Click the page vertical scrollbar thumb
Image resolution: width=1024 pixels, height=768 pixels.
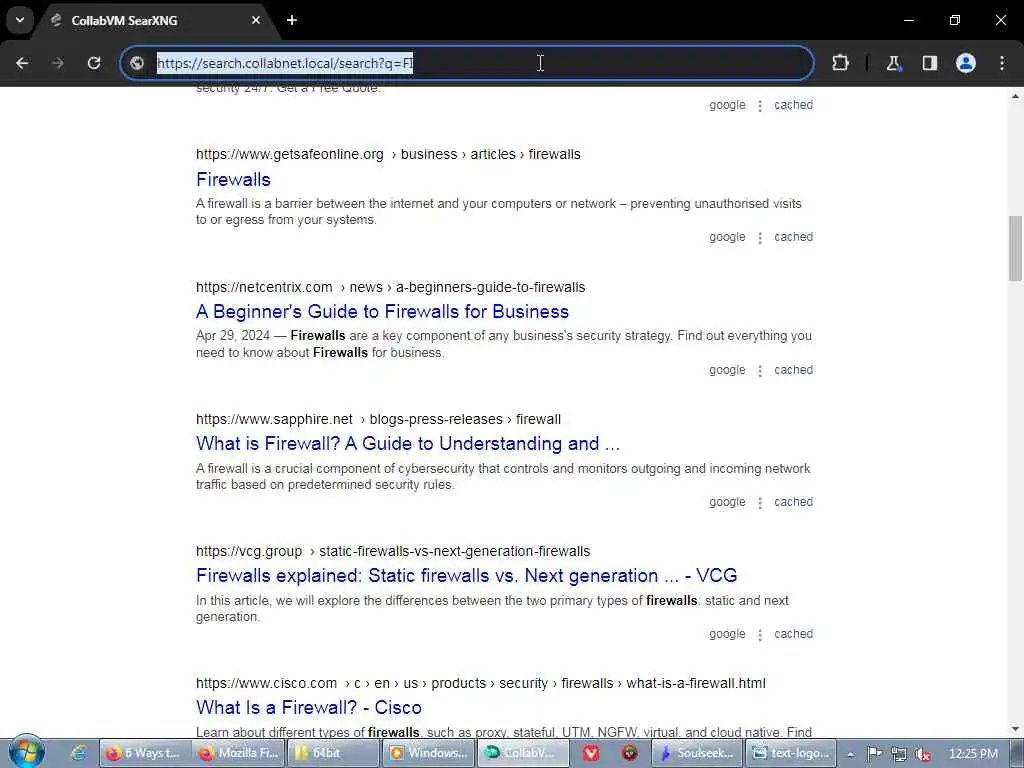[x=1015, y=248]
